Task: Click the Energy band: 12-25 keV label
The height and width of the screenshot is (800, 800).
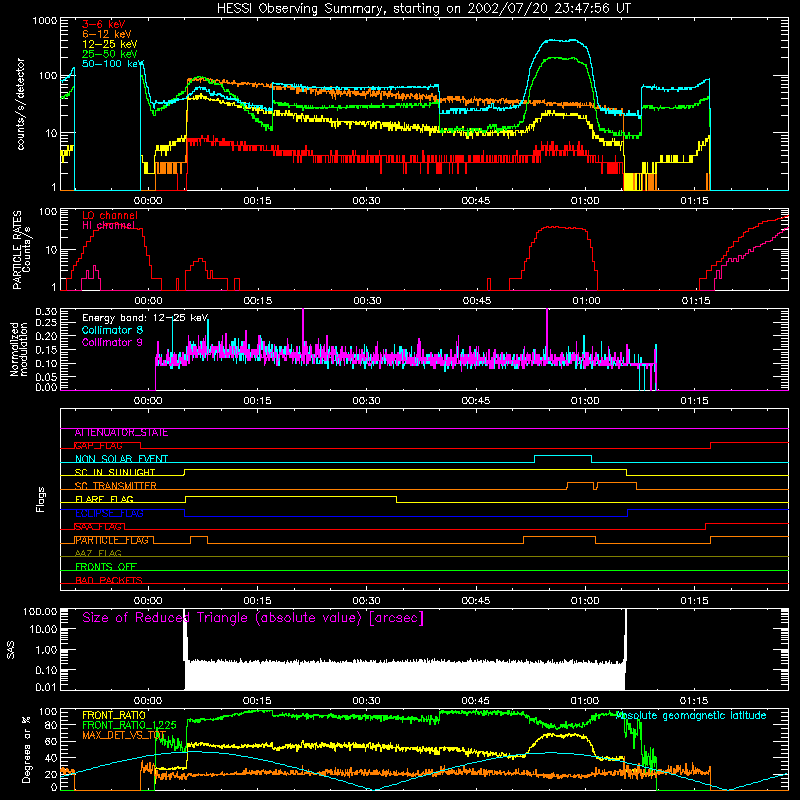Action: click(x=145, y=318)
